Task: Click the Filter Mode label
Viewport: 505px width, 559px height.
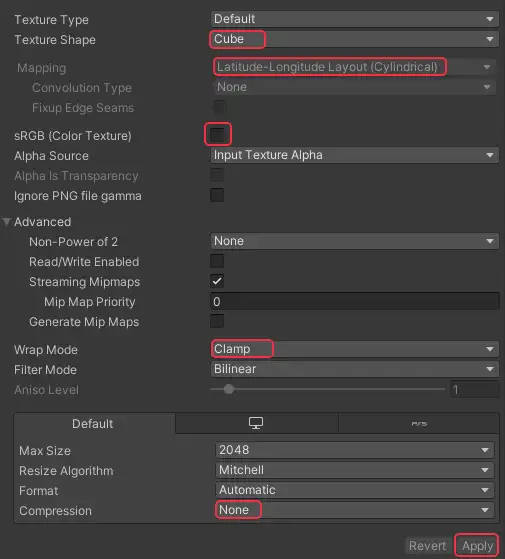Action: click(x=45, y=370)
